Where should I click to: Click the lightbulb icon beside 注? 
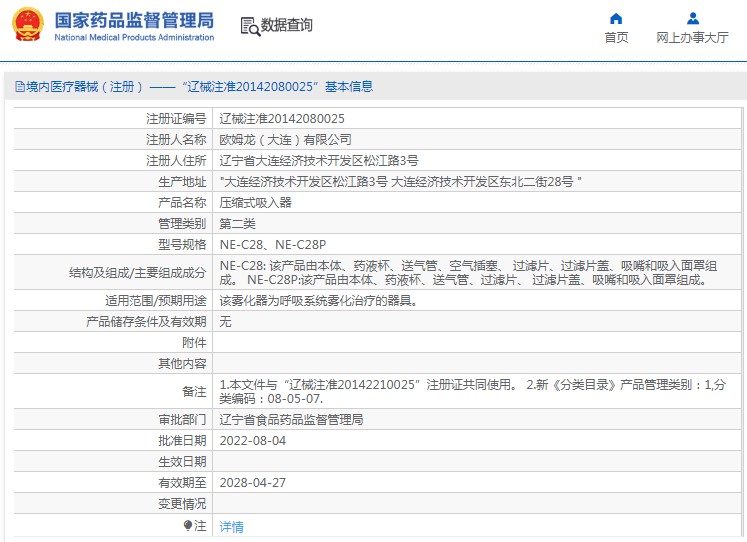(188, 525)
